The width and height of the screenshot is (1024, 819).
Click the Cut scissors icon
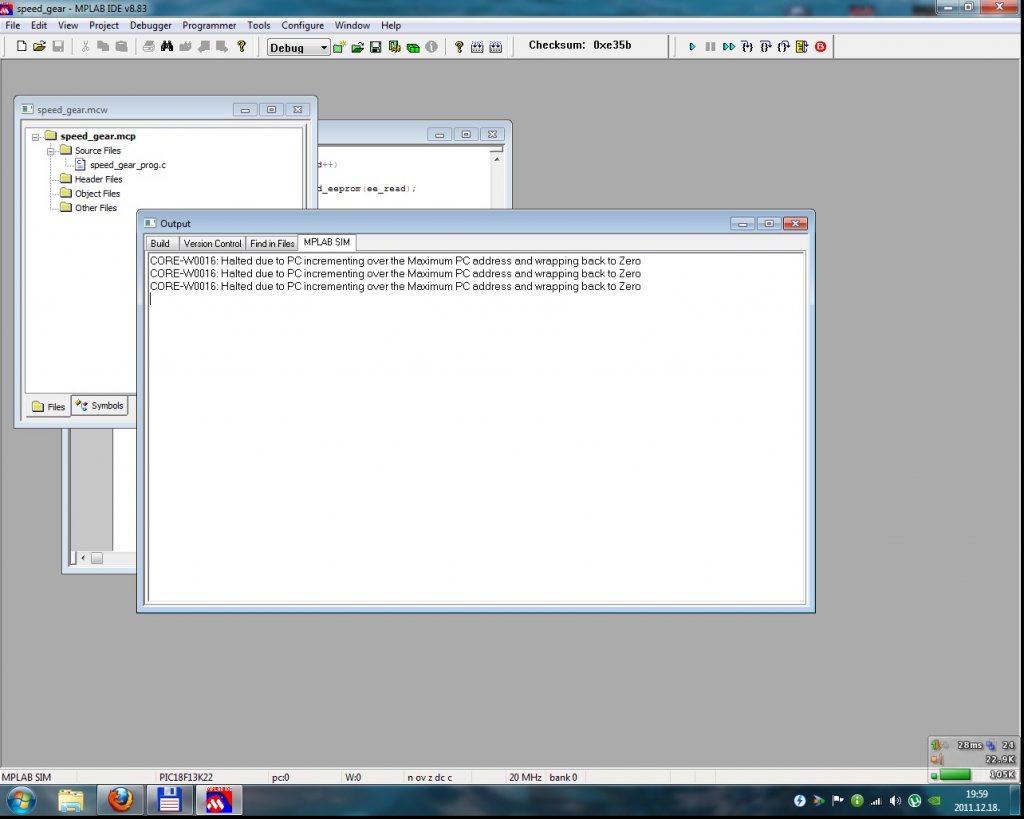pos(85,46)
